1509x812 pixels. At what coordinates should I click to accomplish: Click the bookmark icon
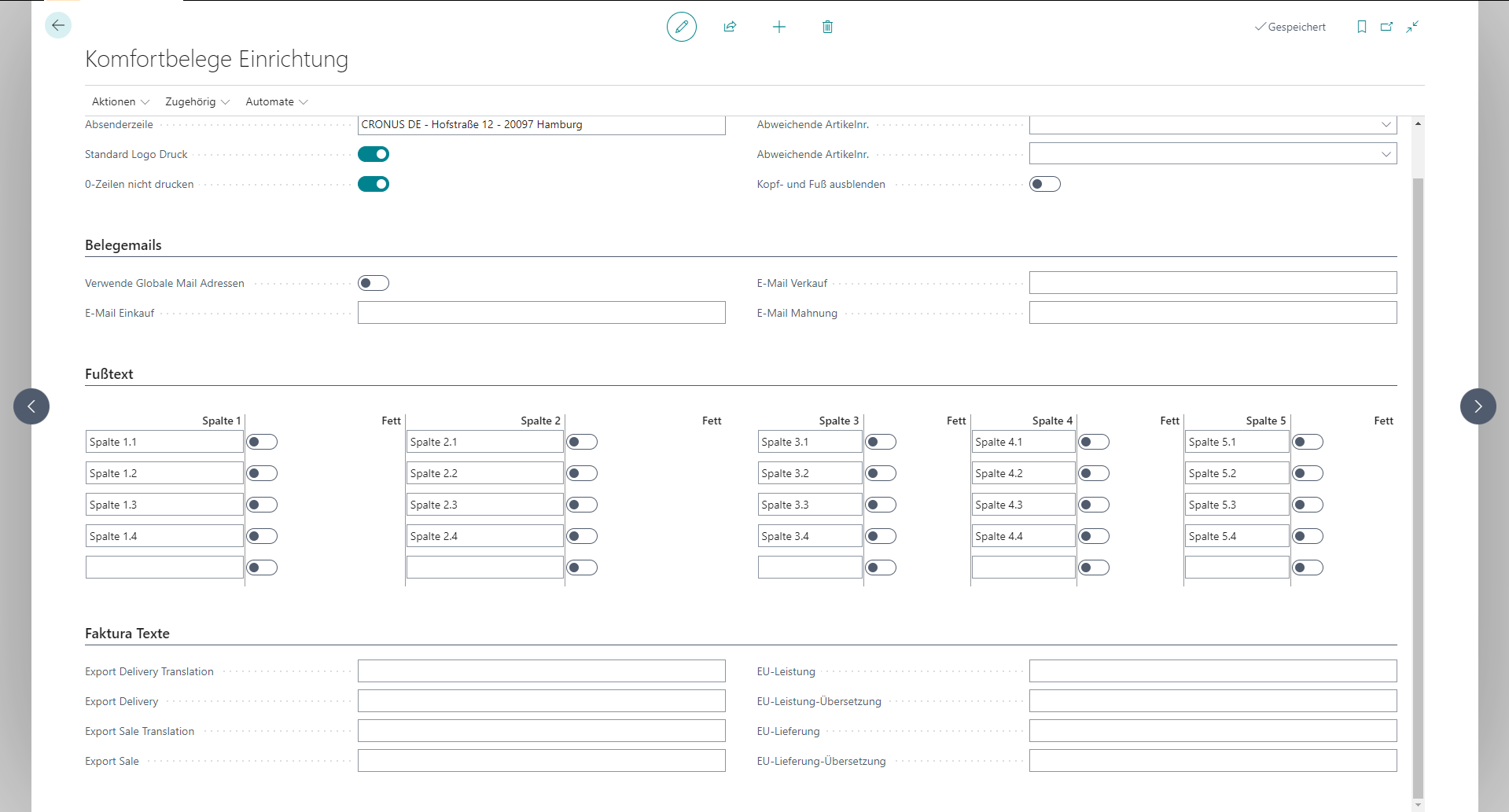[x=1361, y=27]
